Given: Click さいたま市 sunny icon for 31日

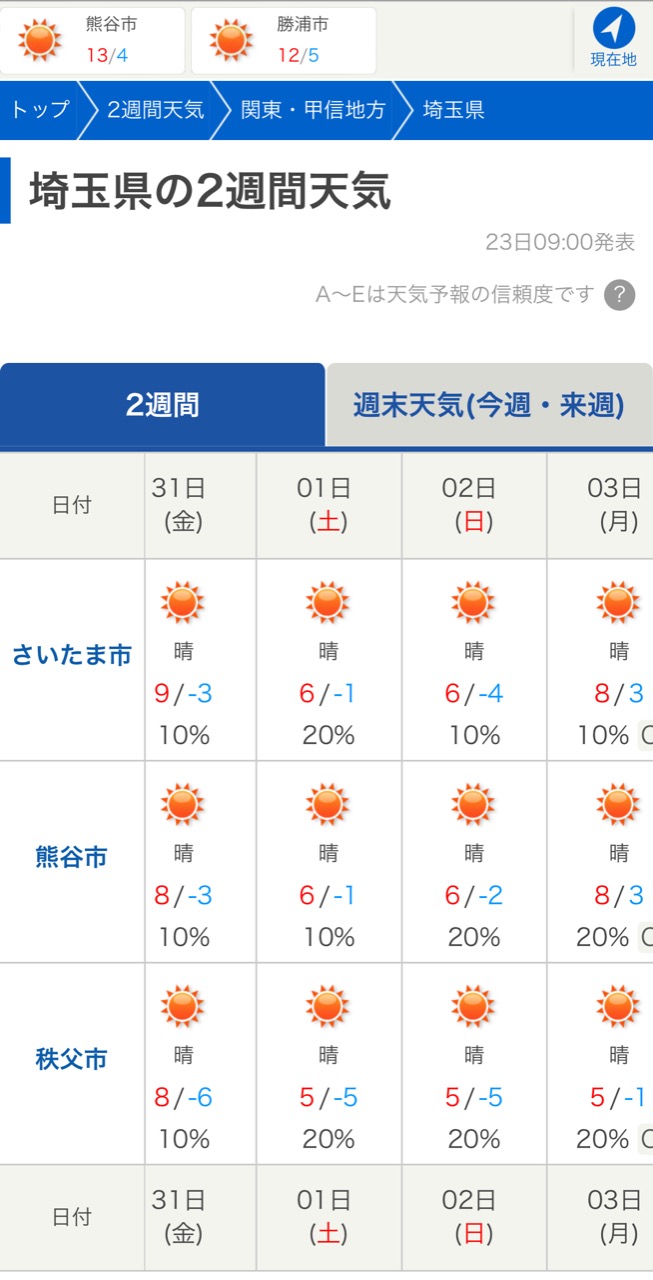Looking at the screenshot, I should [183, 603].
